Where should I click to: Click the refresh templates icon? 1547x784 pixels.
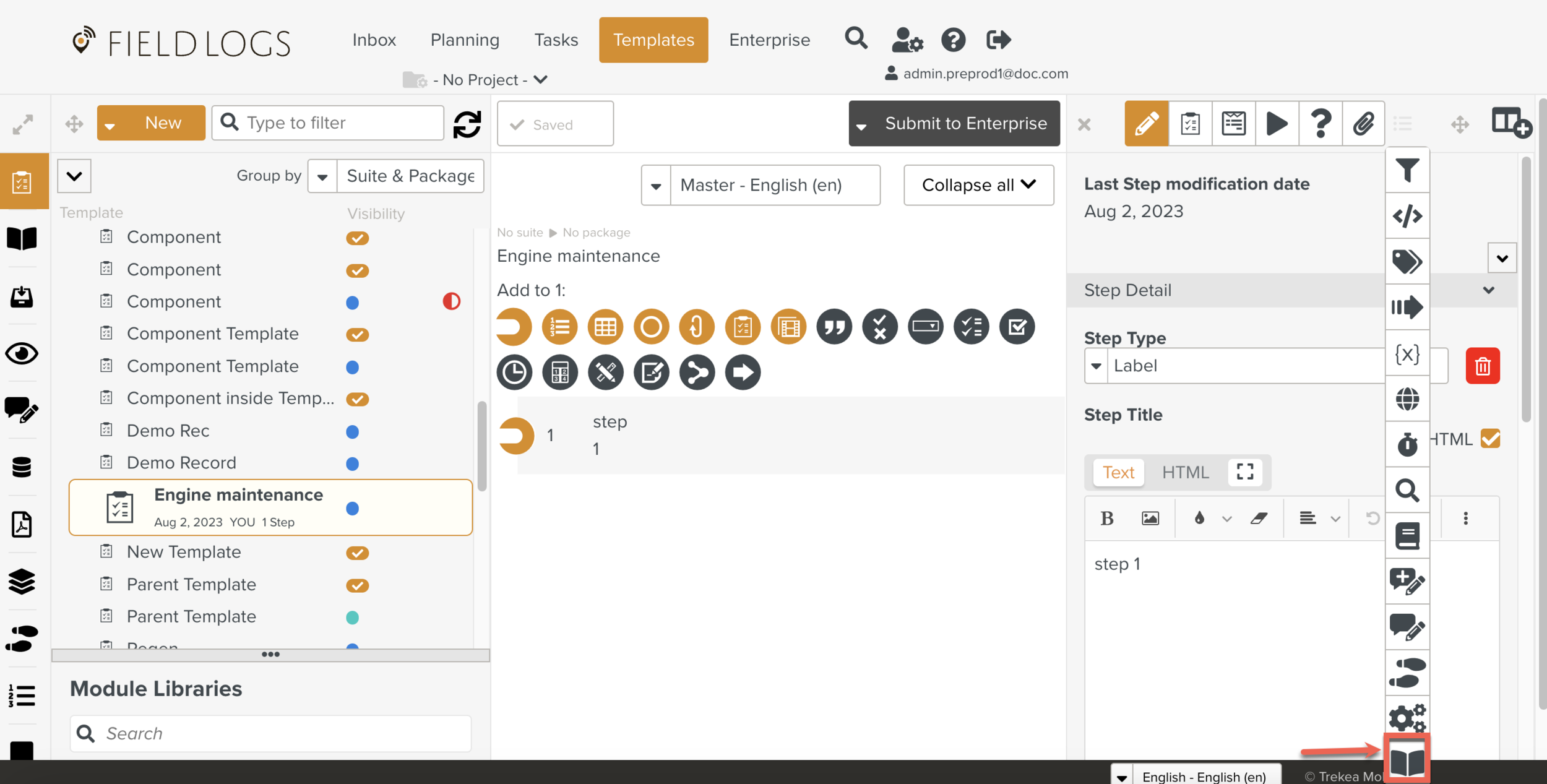(467, 124)
